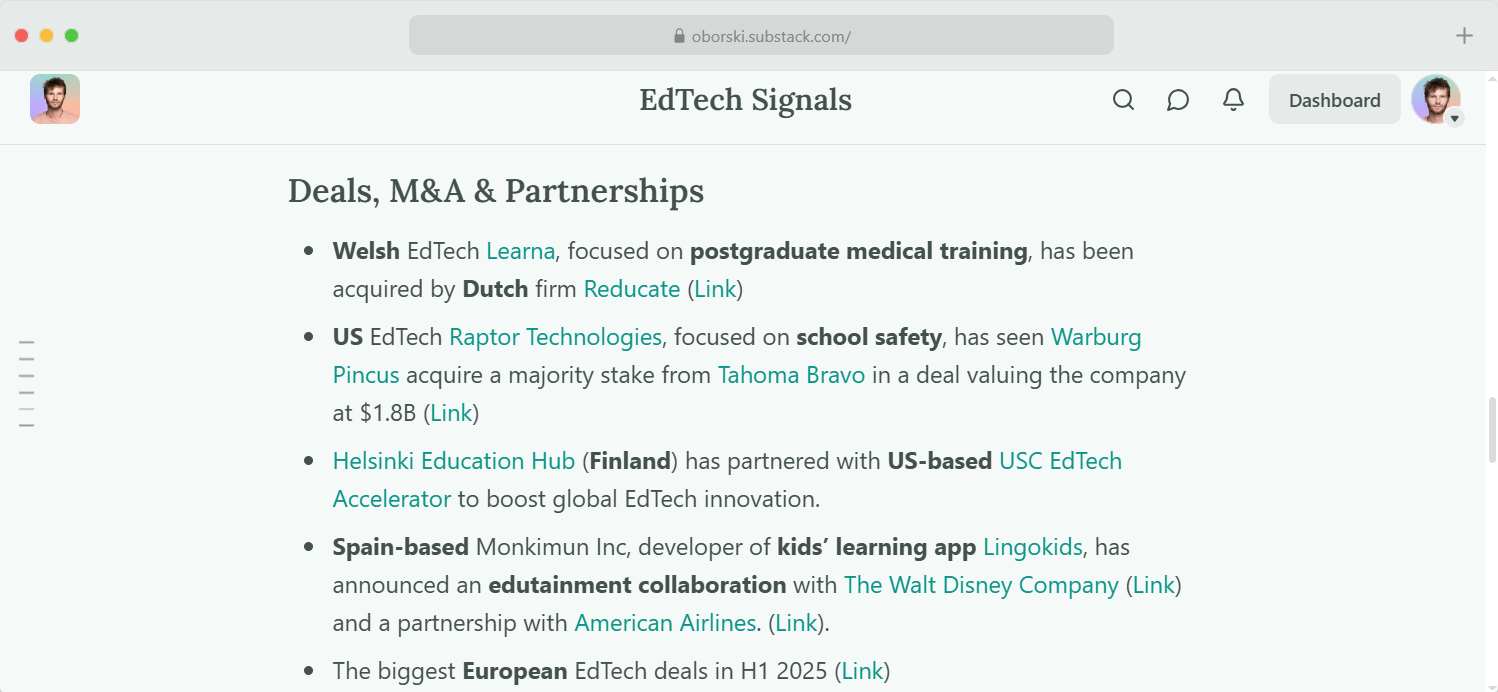Click the publication logo in header
Image resolution: width=1498 pixels, height=692 pixels.
(55, 99)
